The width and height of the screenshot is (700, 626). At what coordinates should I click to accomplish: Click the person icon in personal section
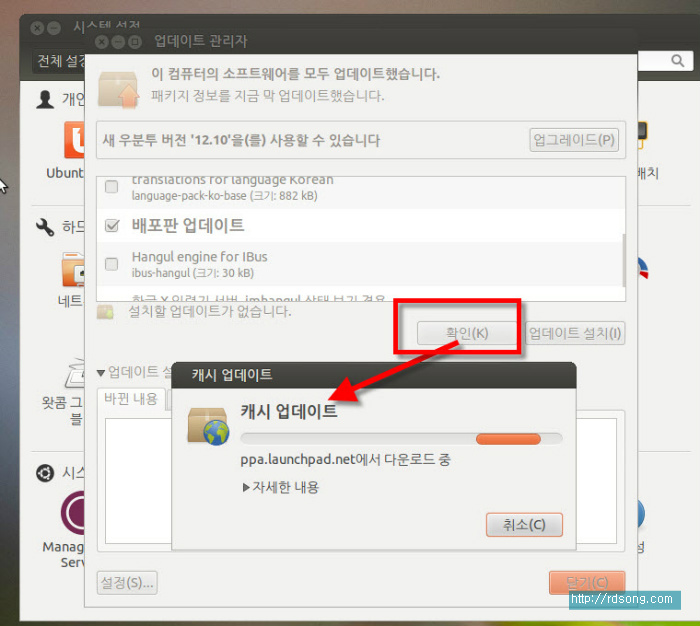45,99
